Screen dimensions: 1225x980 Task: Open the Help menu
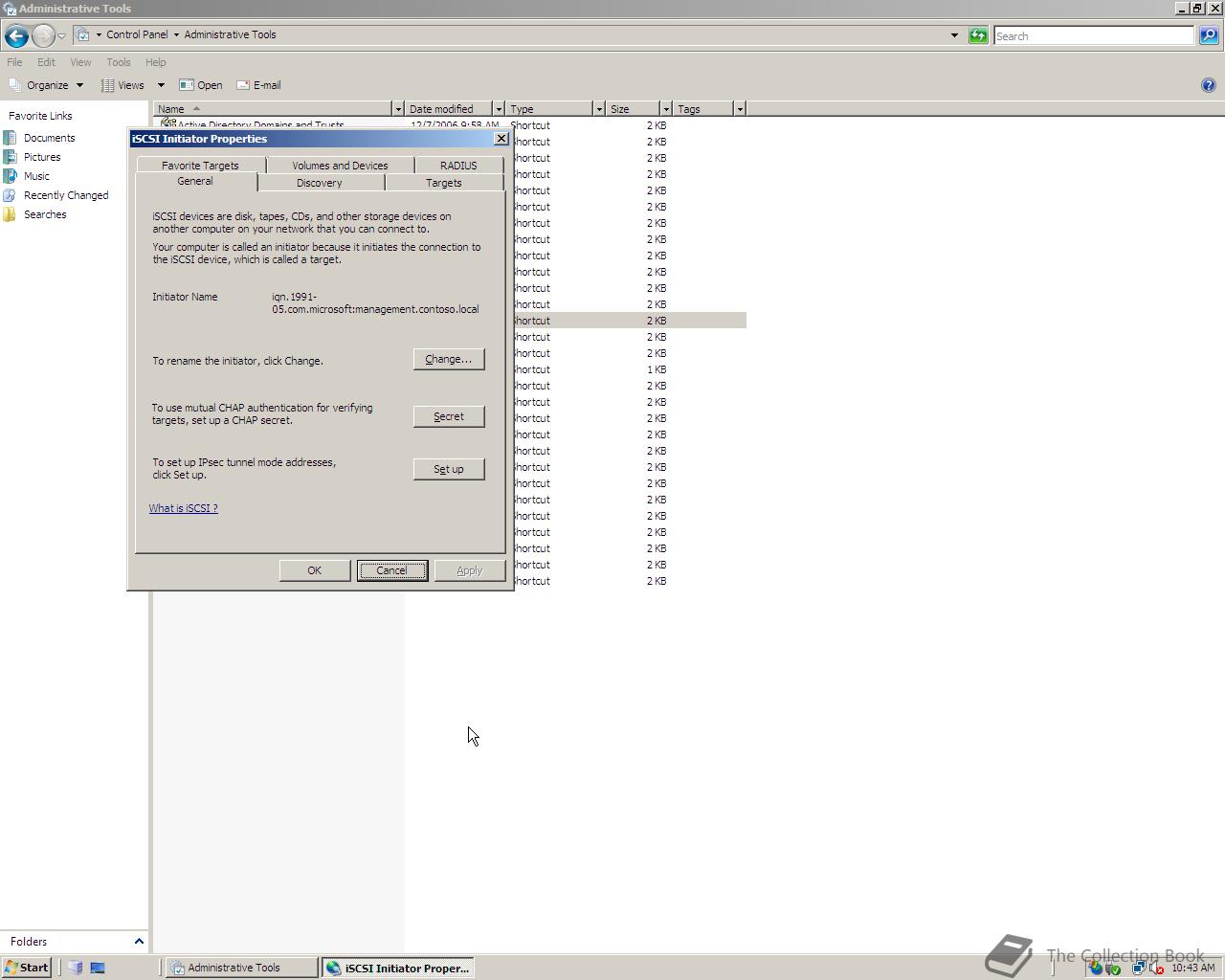tap(155, 62)
